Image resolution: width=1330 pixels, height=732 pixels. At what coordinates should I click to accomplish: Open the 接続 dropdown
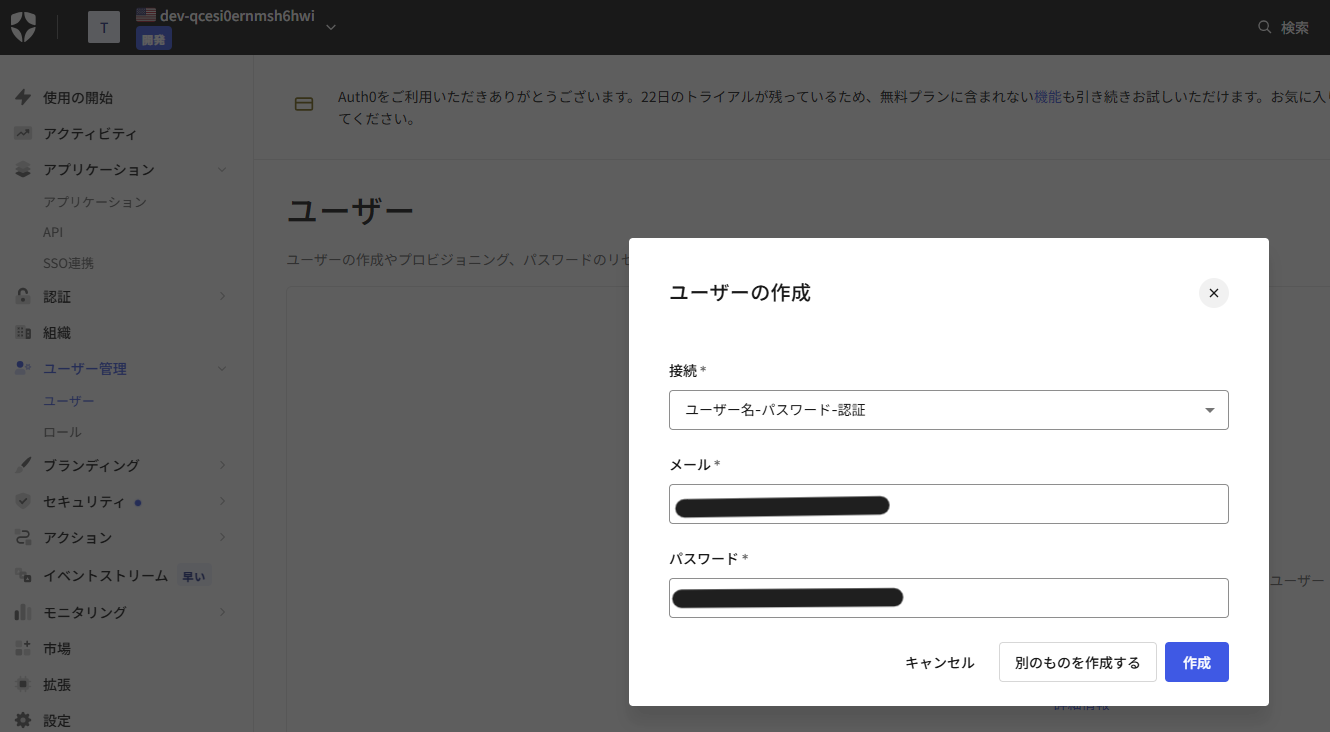[948, 410]
